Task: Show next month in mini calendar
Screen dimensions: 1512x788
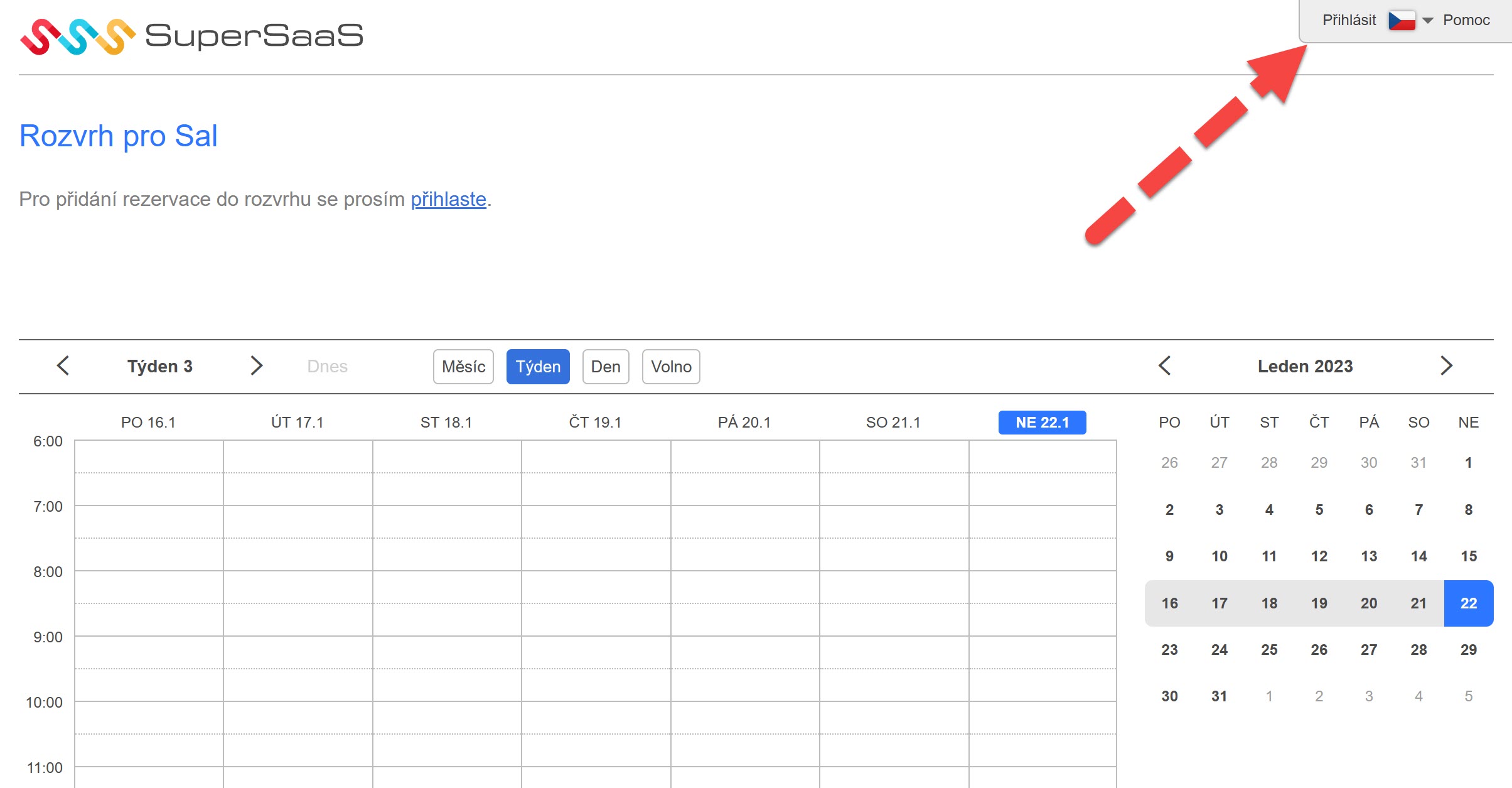Action: point(1446,365)
